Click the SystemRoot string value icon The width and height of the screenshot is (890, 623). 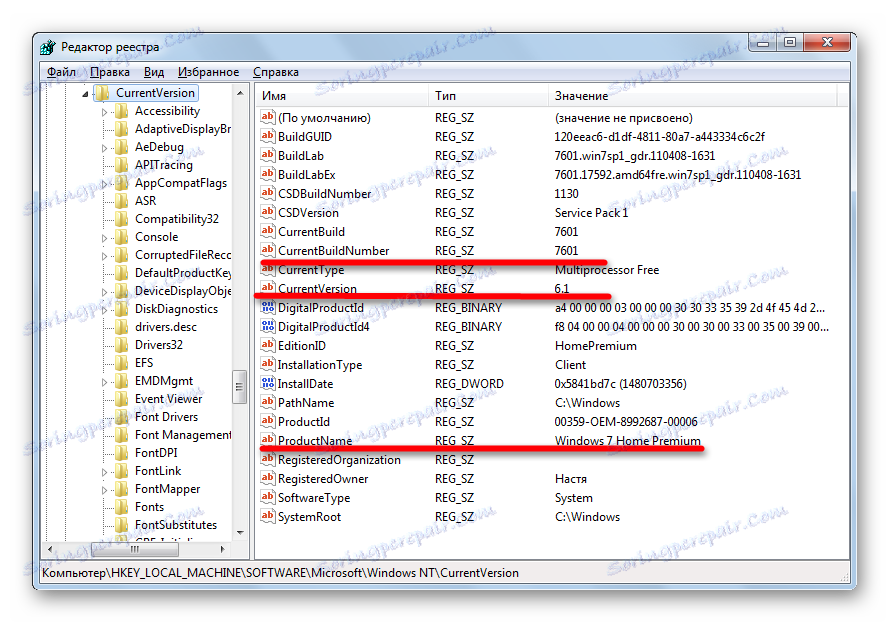pos(267,516)
